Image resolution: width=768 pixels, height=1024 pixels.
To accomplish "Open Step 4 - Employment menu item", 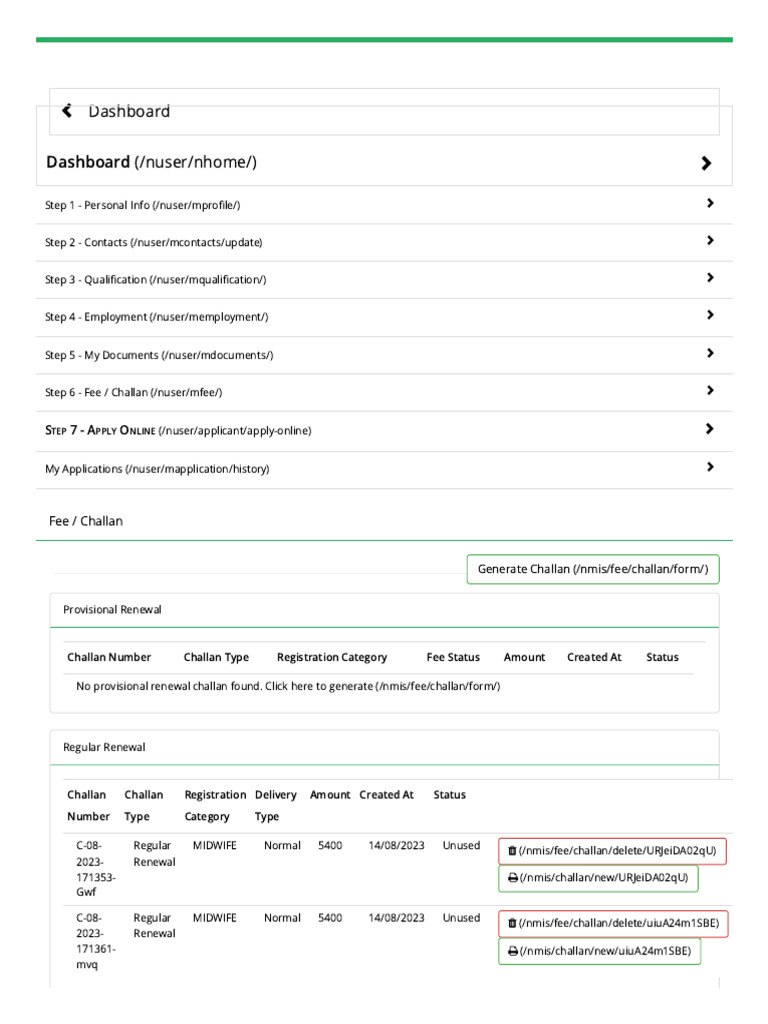I will coord(156,317).
